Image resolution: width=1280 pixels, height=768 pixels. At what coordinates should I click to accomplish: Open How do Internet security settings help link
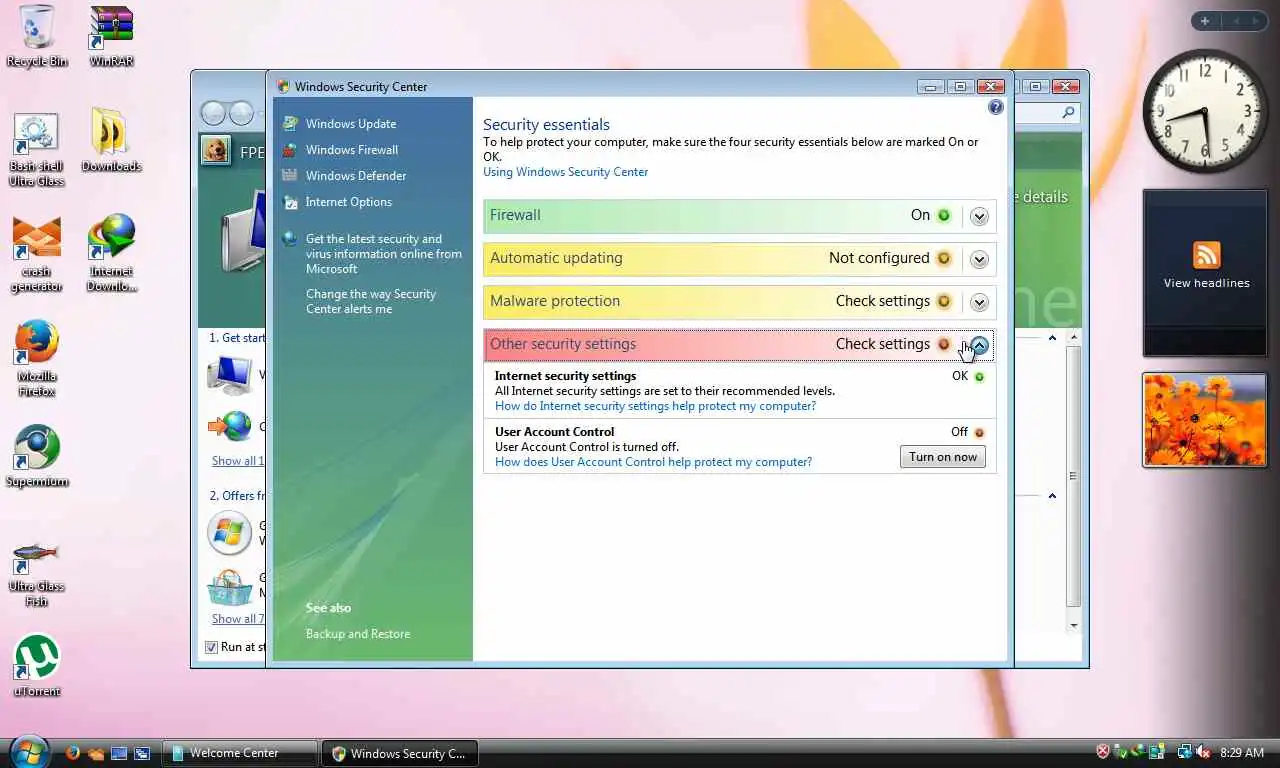click(x=655, y=406)
